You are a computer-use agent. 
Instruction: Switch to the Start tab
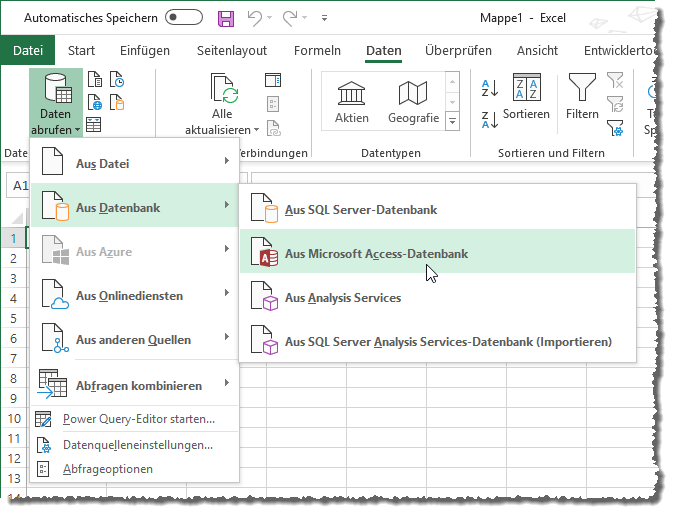81,50
